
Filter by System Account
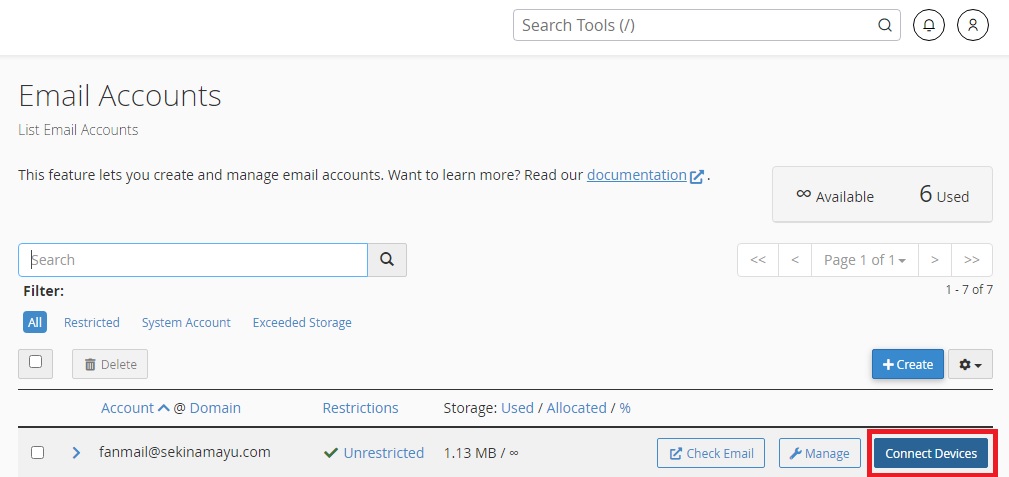click(x=186, y=323)
